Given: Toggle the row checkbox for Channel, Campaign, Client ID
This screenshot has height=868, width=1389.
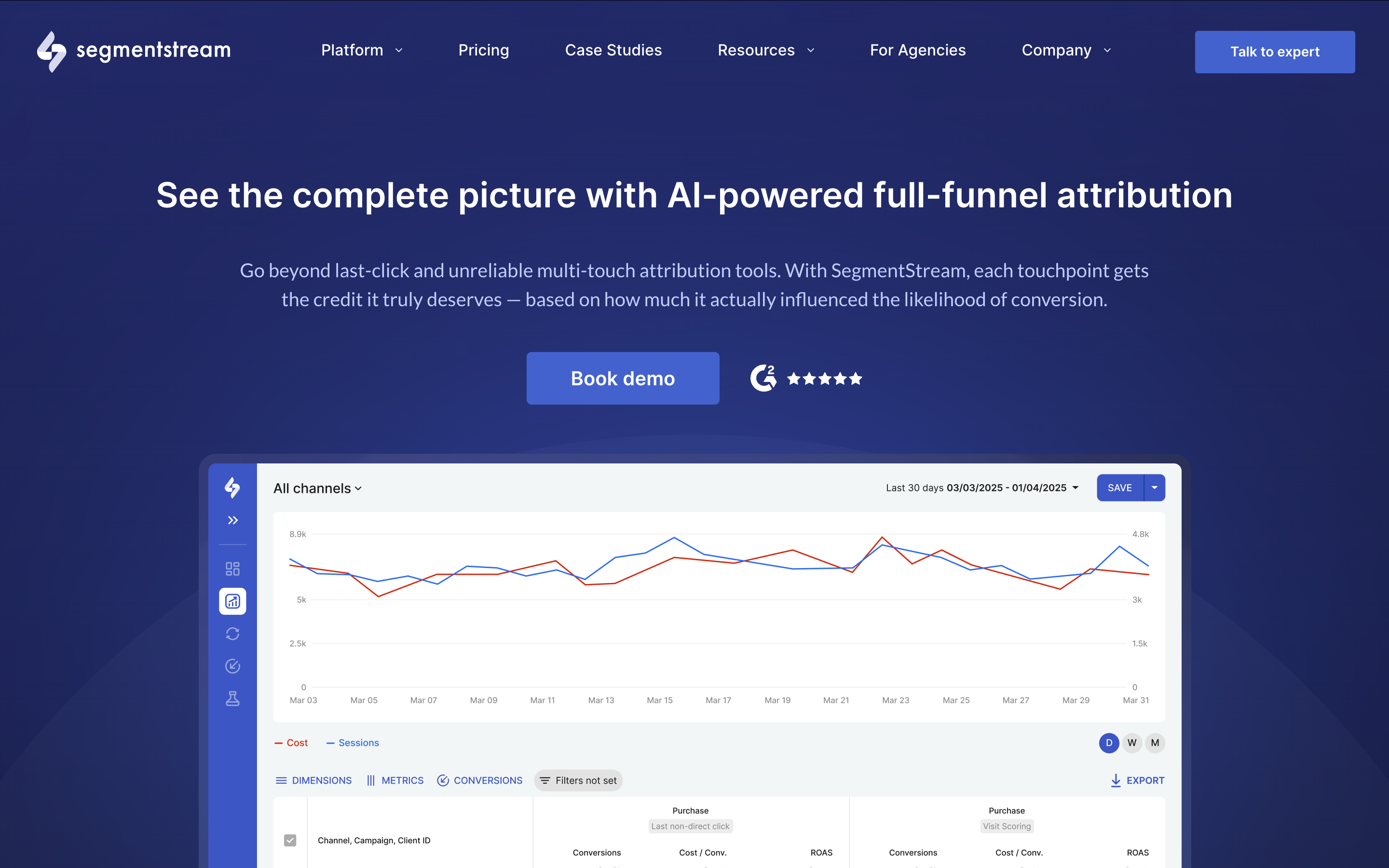Looking at the screenshot, I should pos(290,840).
